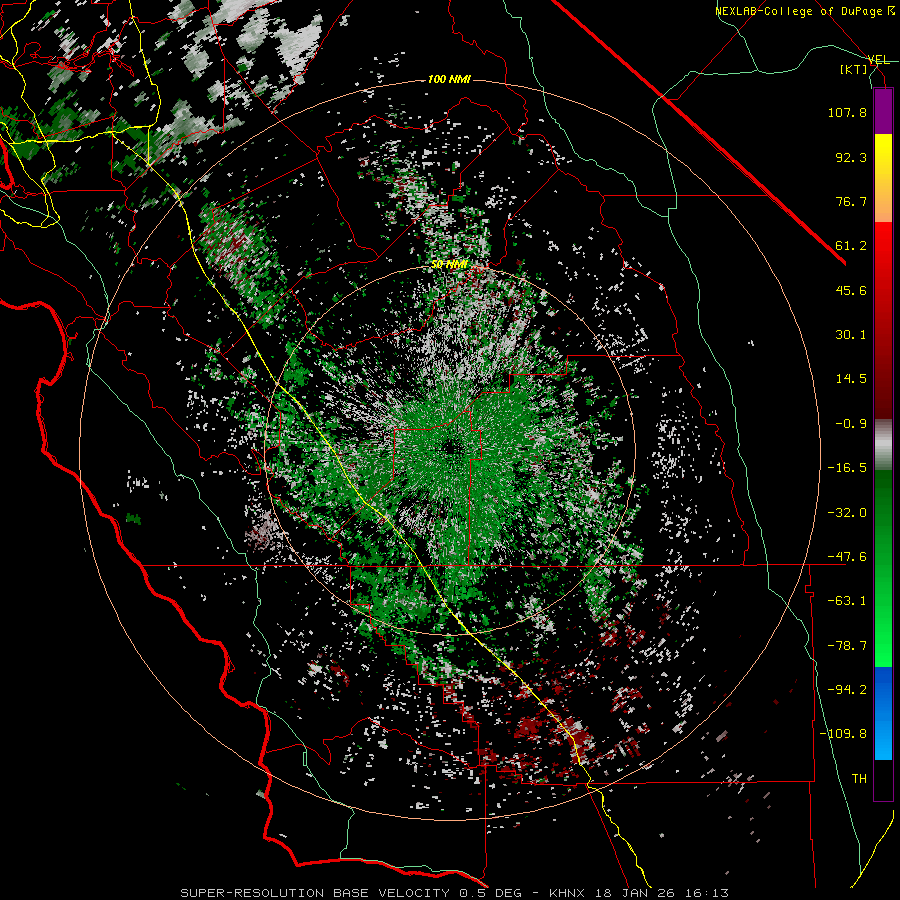
Task: Click the [KT] units label
Action: pos(854,69)
